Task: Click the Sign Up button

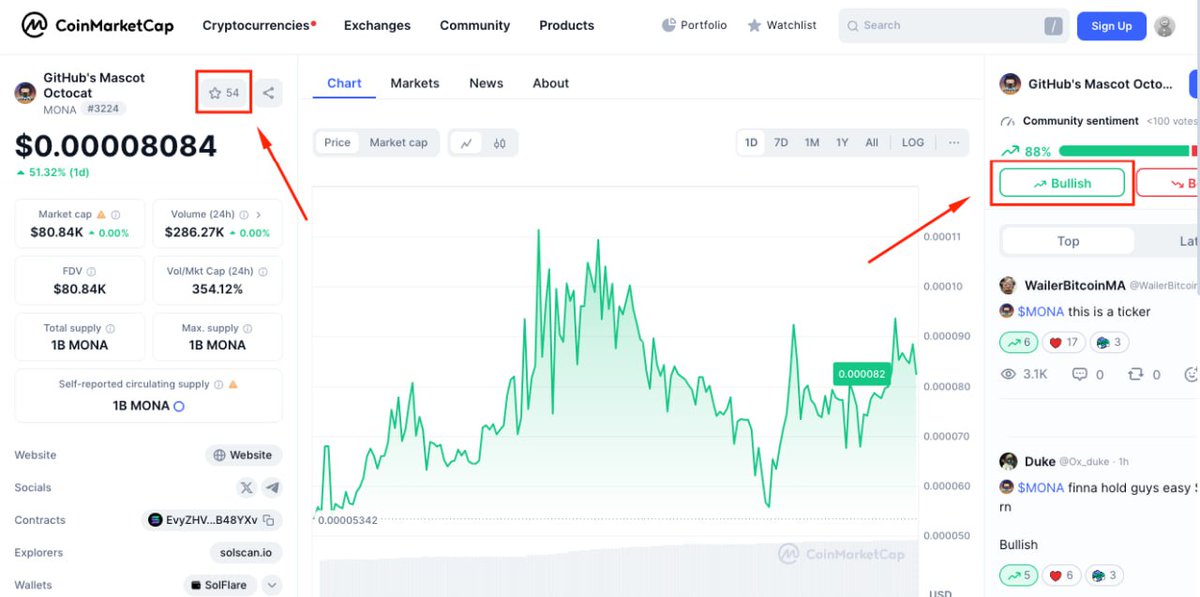Action: (1111, 26)
